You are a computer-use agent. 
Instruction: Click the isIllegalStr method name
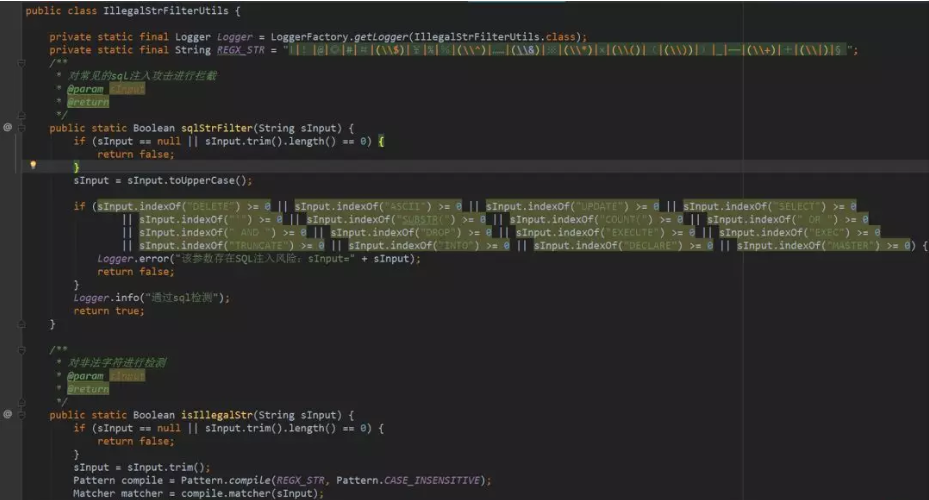[x=216, y=415]
